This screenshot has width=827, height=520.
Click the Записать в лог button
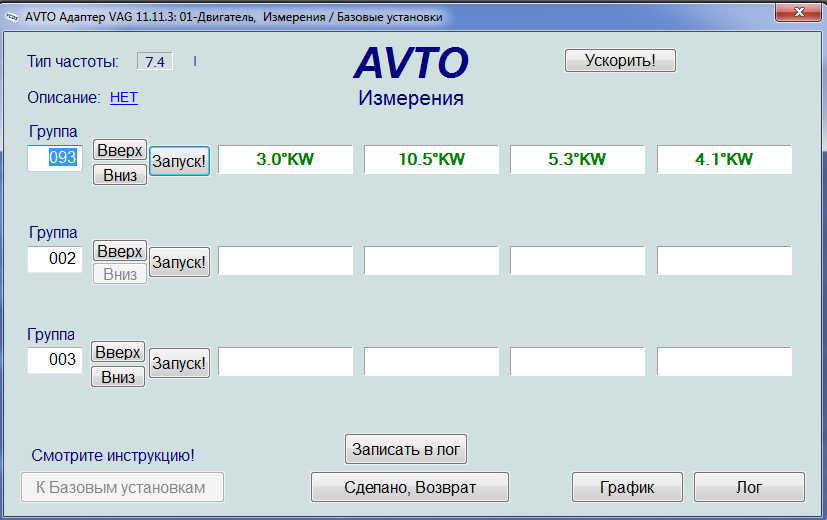click(406, 449)
